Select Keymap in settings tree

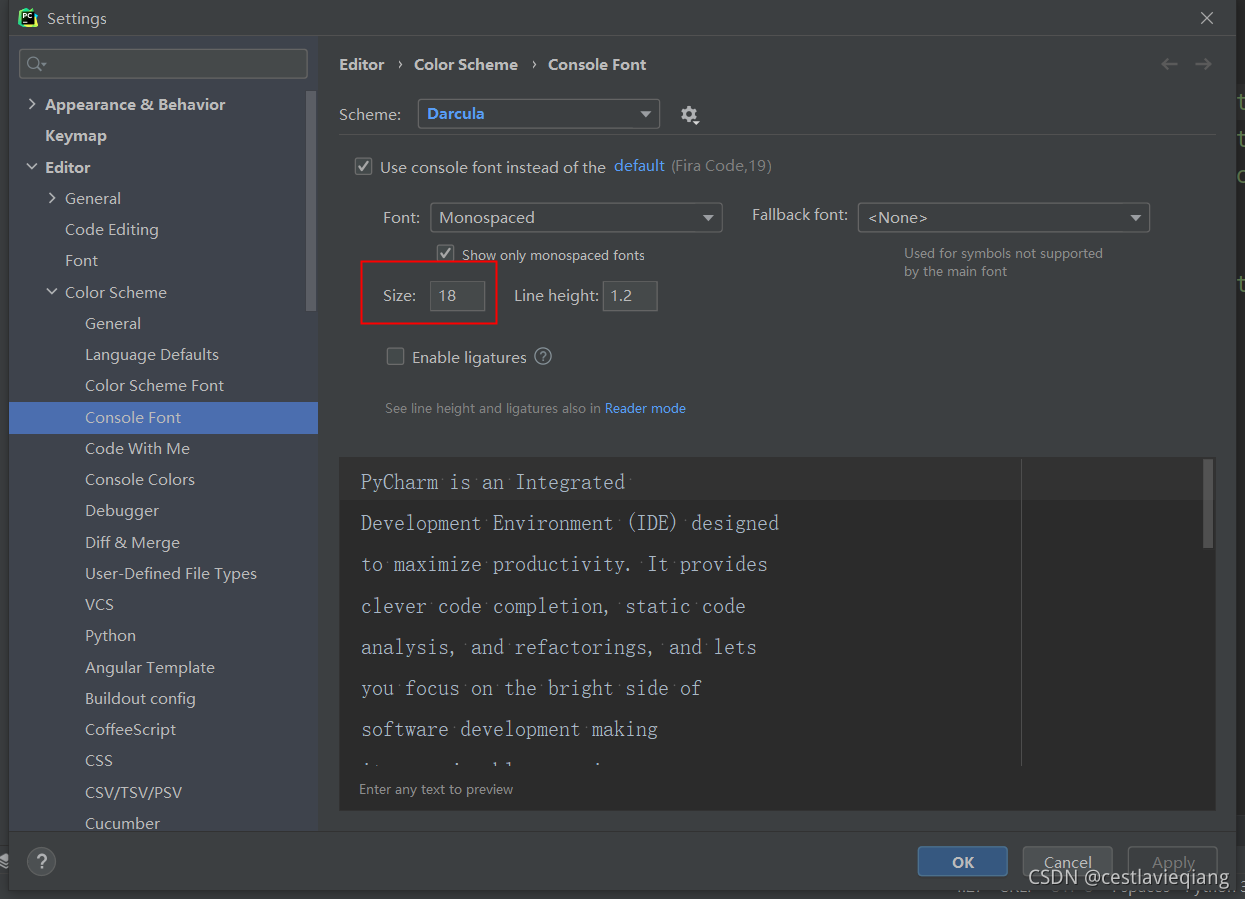pos(76,135)
